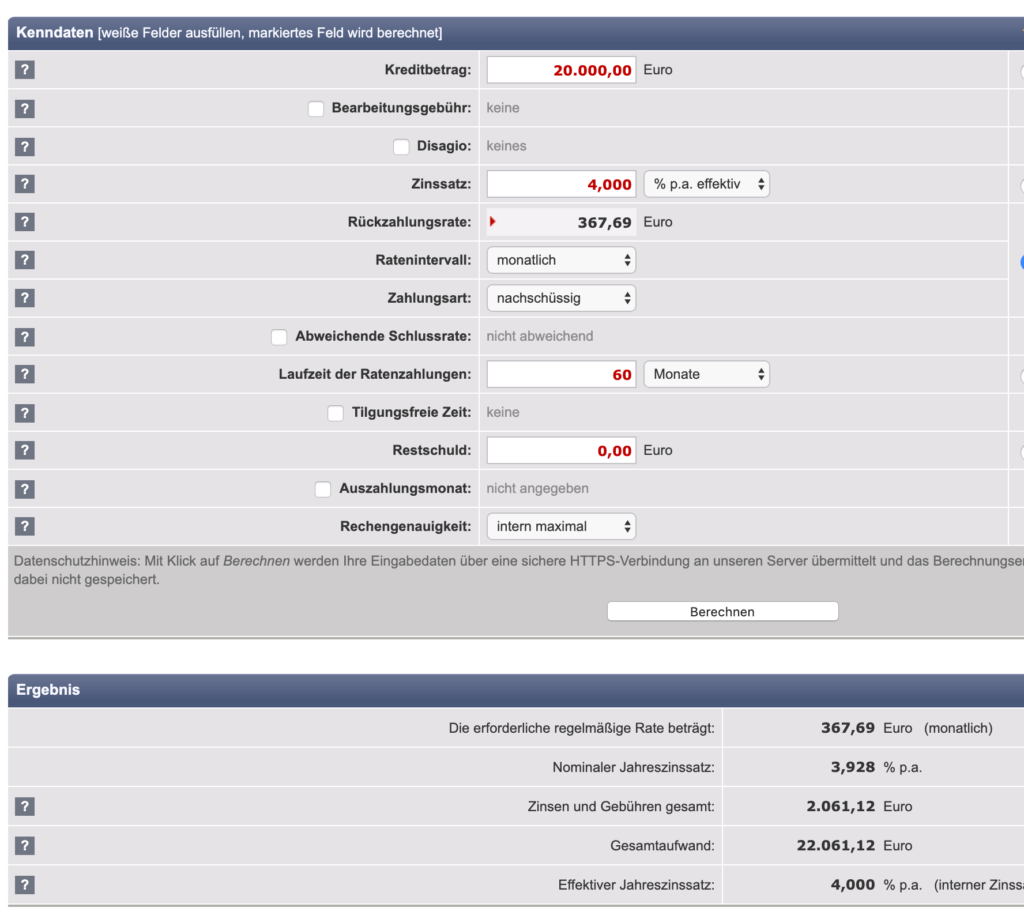Open the '% p.a. effektiv' interest type dropdown
1024x919 pixels.
coord(707,184)
